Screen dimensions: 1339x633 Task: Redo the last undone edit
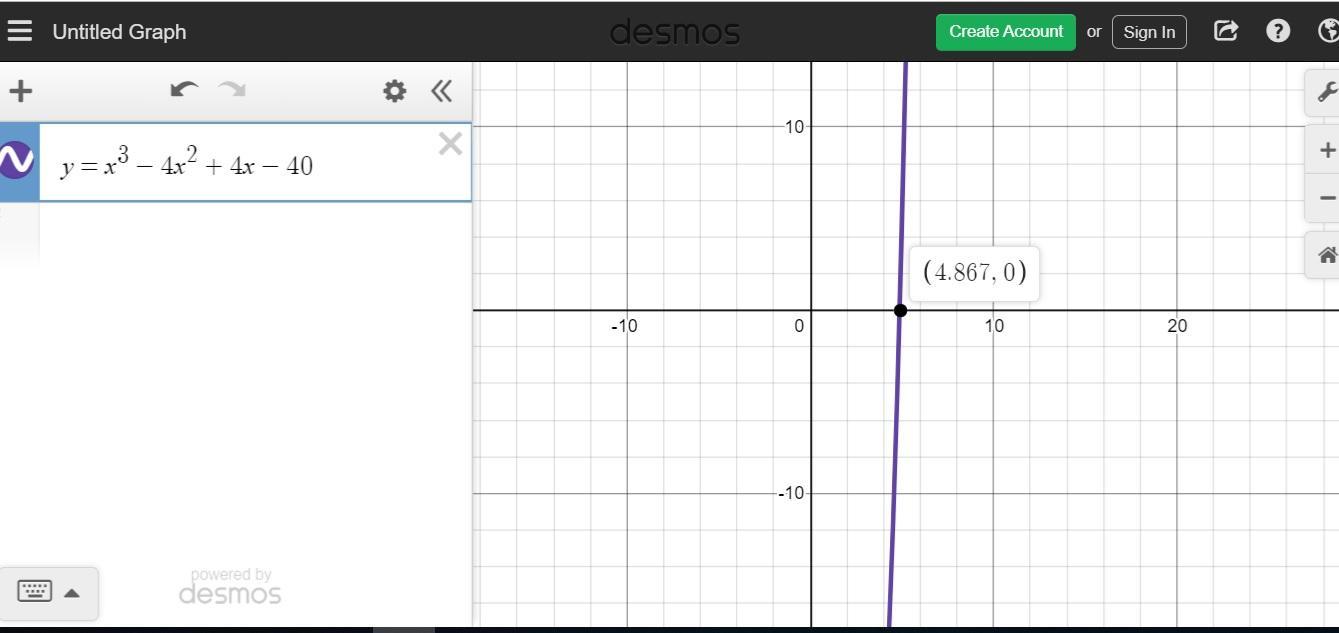pyautogui.click(x=232, y=90)
